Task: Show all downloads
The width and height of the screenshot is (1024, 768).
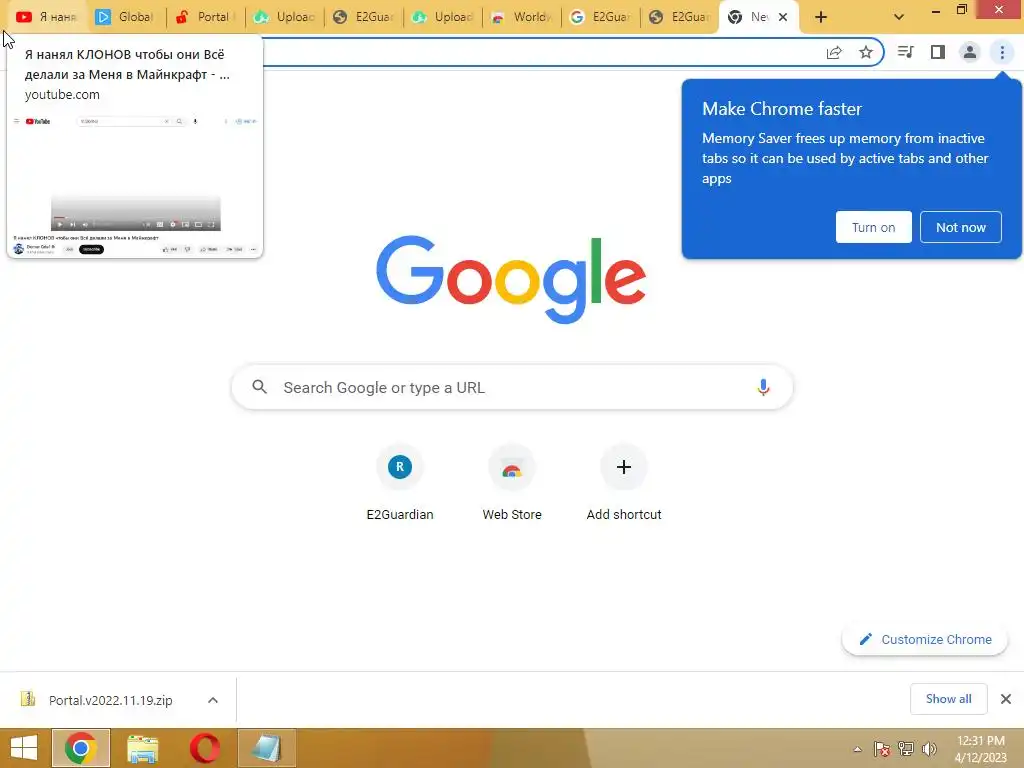Action: pos(948,699)
